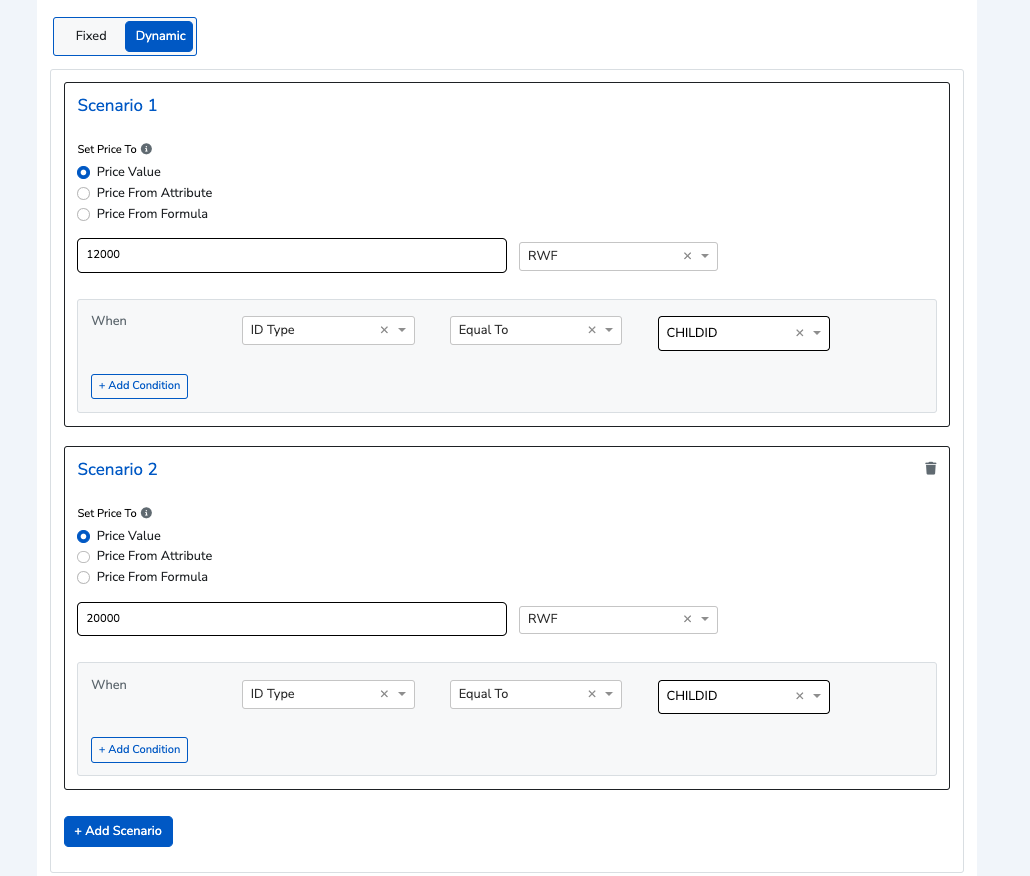This screenshot has width=1030, height=876.
Task: Click info icon beside Scenario 2 Set Price To
Action: pyautogui.click(x=146, y=513)
